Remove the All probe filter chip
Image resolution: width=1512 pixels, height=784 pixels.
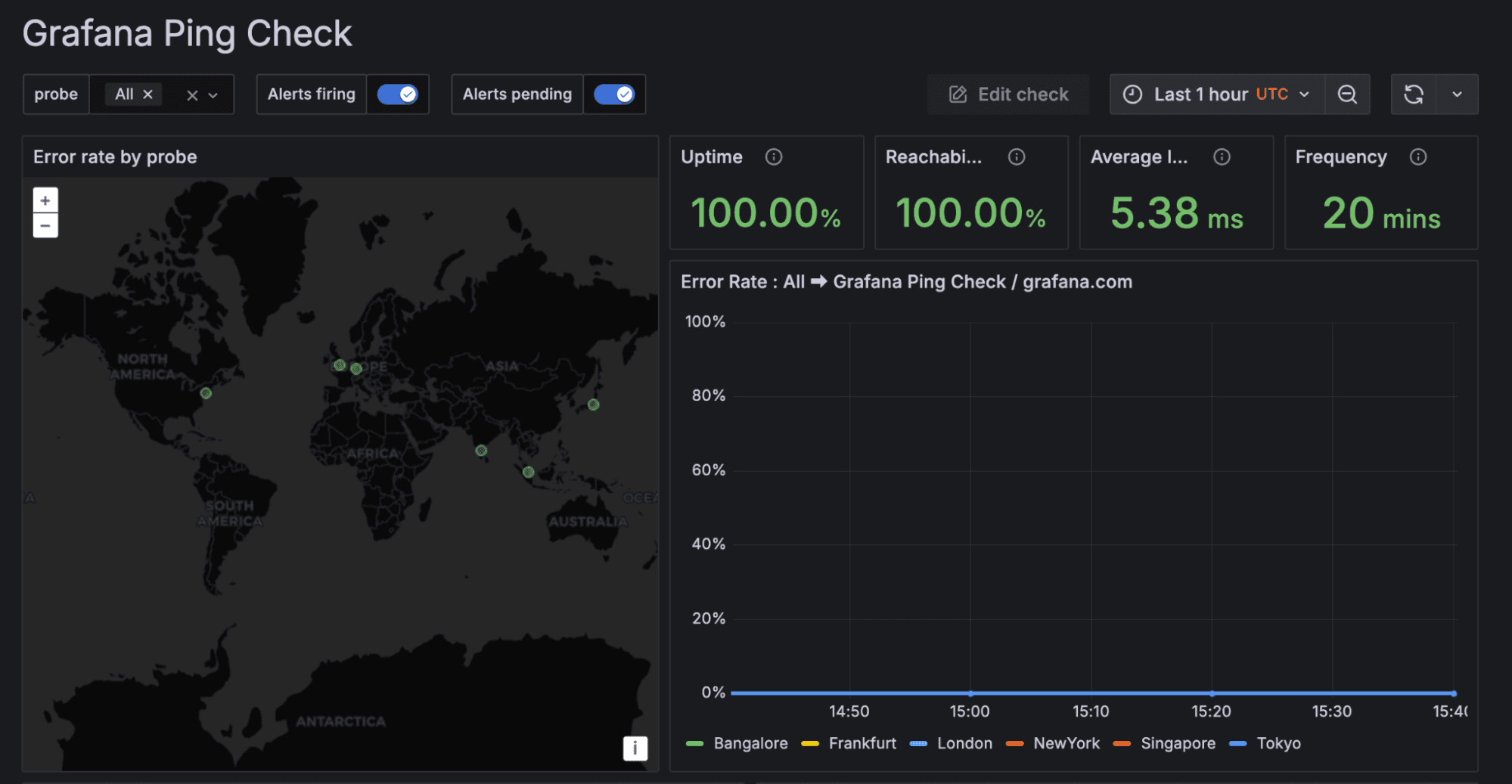148,94
